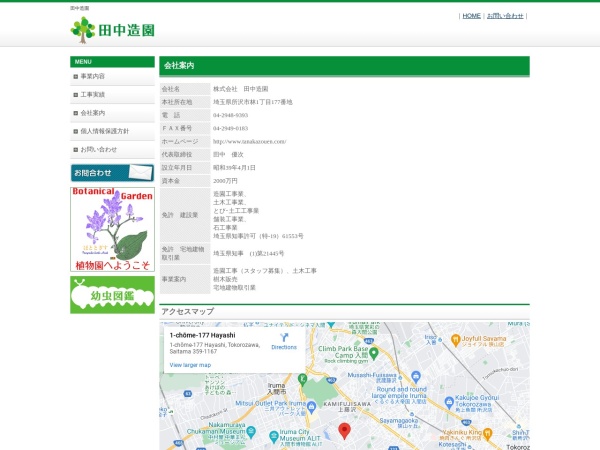Click the Nakamuraya Chukaman Museum marker
Viewport: 600px width, 450px height.
[251, 432]
